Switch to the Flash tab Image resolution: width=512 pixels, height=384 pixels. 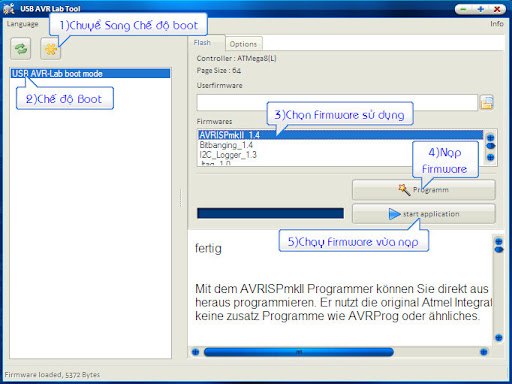click(202, 43)
